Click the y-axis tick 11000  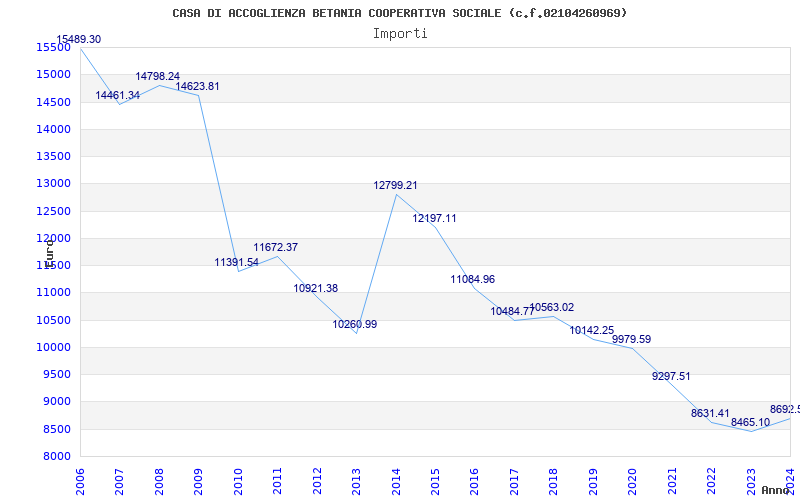(53, 293)
